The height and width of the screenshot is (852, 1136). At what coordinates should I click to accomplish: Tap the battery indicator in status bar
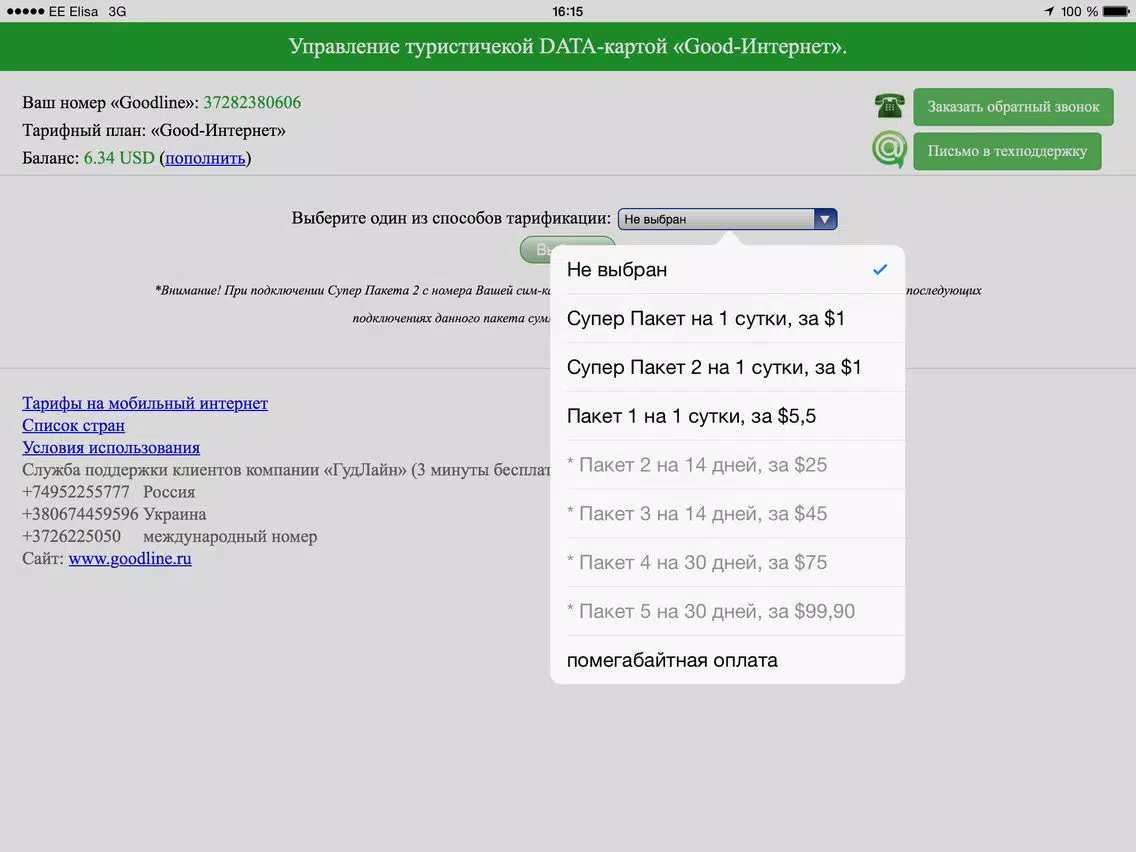click(x=1116, y=12)
